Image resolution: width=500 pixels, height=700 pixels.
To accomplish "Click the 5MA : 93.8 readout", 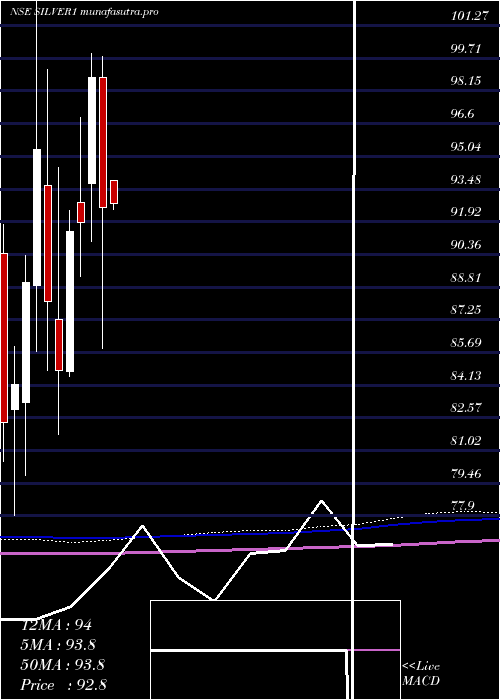I will (x=58, y=645).
